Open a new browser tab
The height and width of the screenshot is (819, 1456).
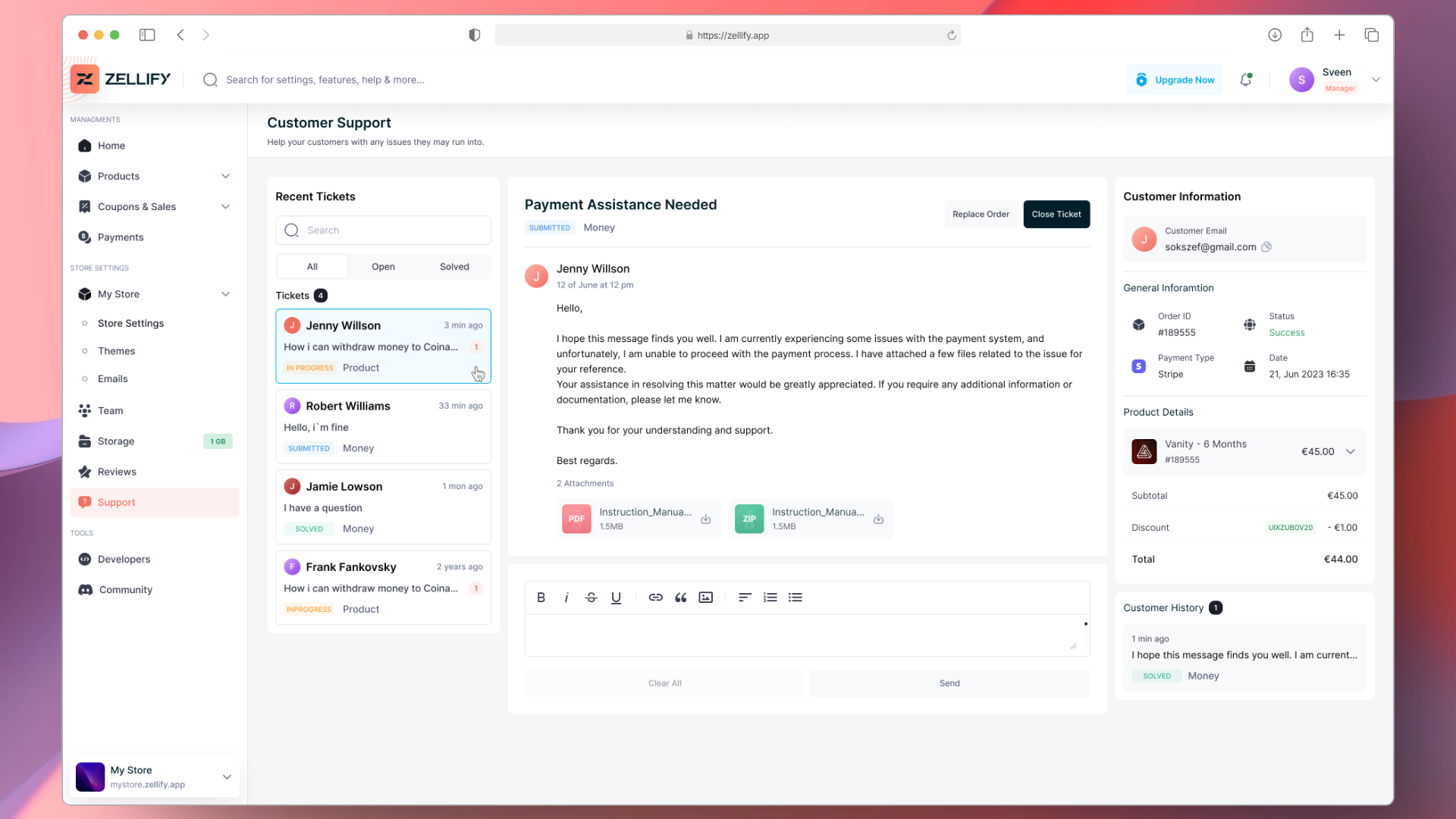[x=1339, y=35]
